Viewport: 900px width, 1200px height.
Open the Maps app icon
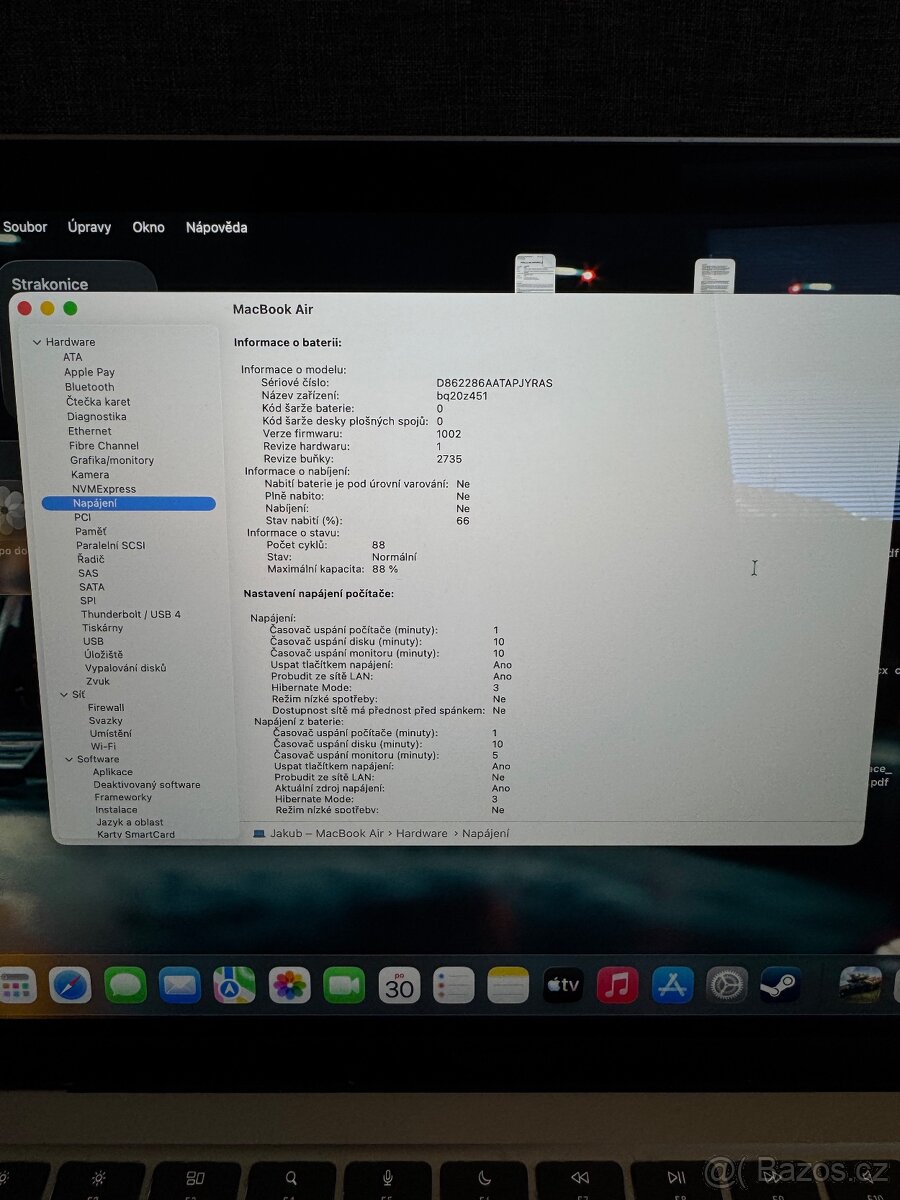click(x=232, y=985)
